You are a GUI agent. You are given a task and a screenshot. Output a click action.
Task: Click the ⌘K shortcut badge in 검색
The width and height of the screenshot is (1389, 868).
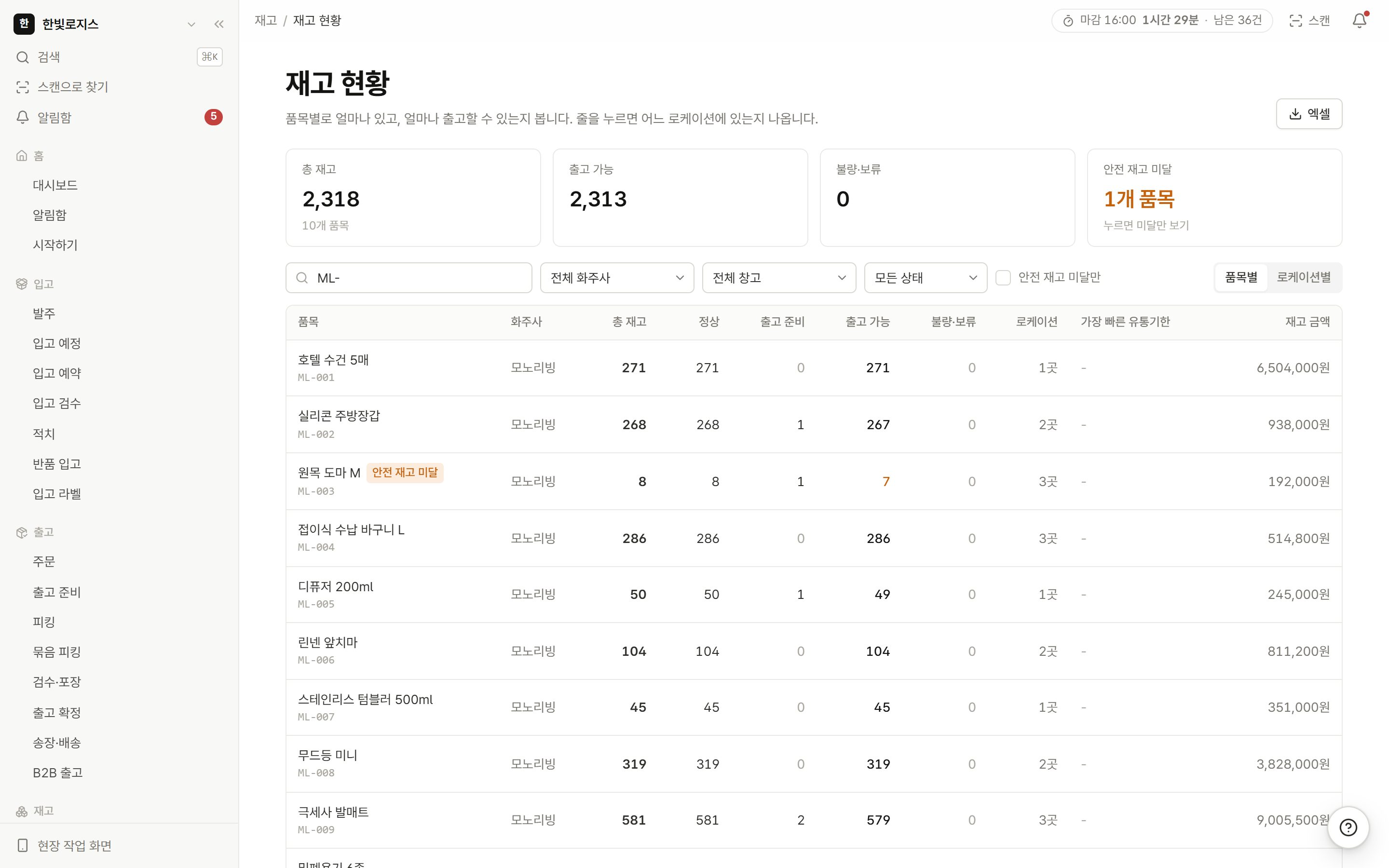[209, 57]
